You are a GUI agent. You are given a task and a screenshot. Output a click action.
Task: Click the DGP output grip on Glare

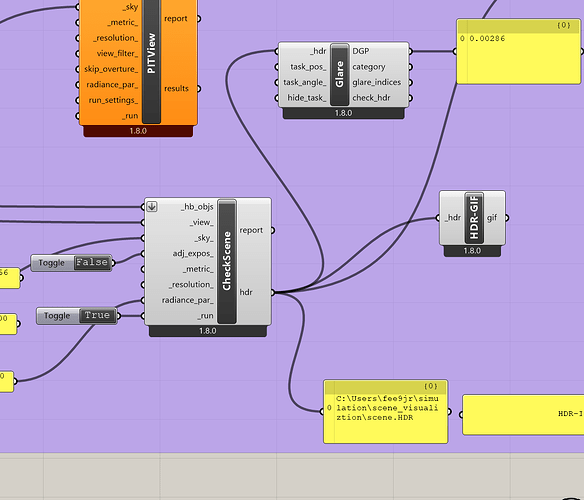[x=410, y=51]
